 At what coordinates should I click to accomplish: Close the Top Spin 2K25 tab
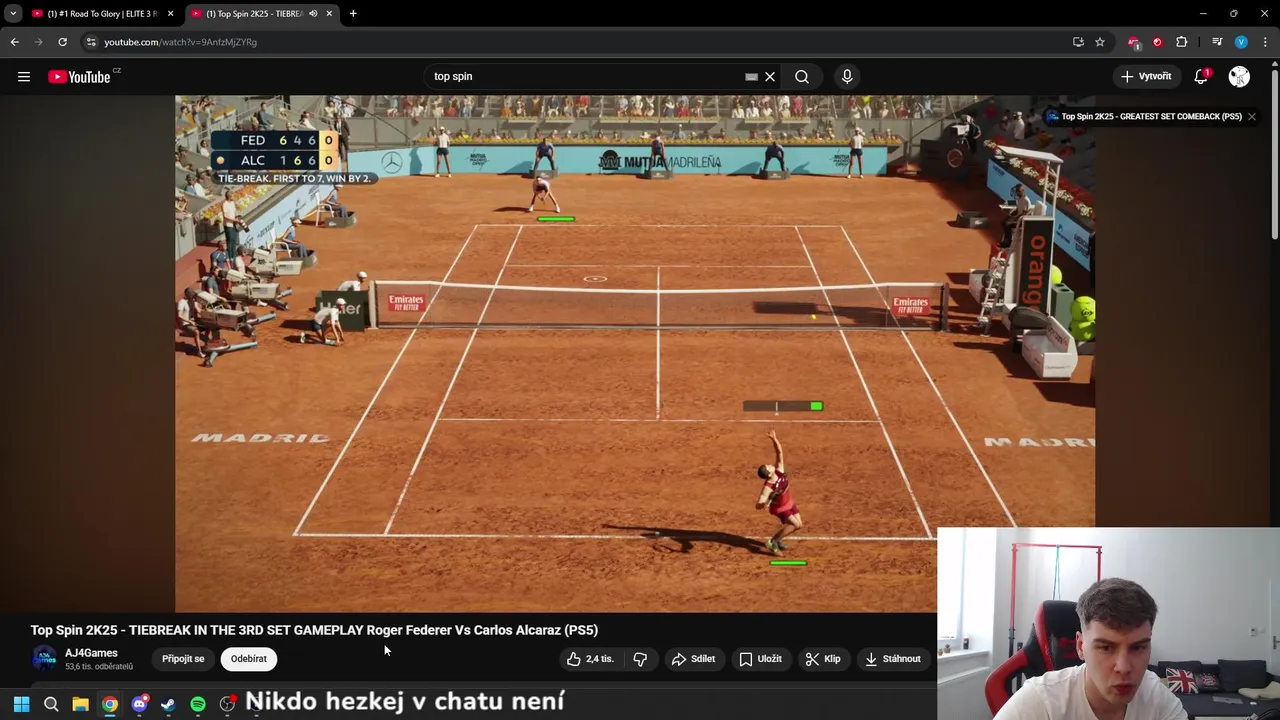click(x=329, y=13)
